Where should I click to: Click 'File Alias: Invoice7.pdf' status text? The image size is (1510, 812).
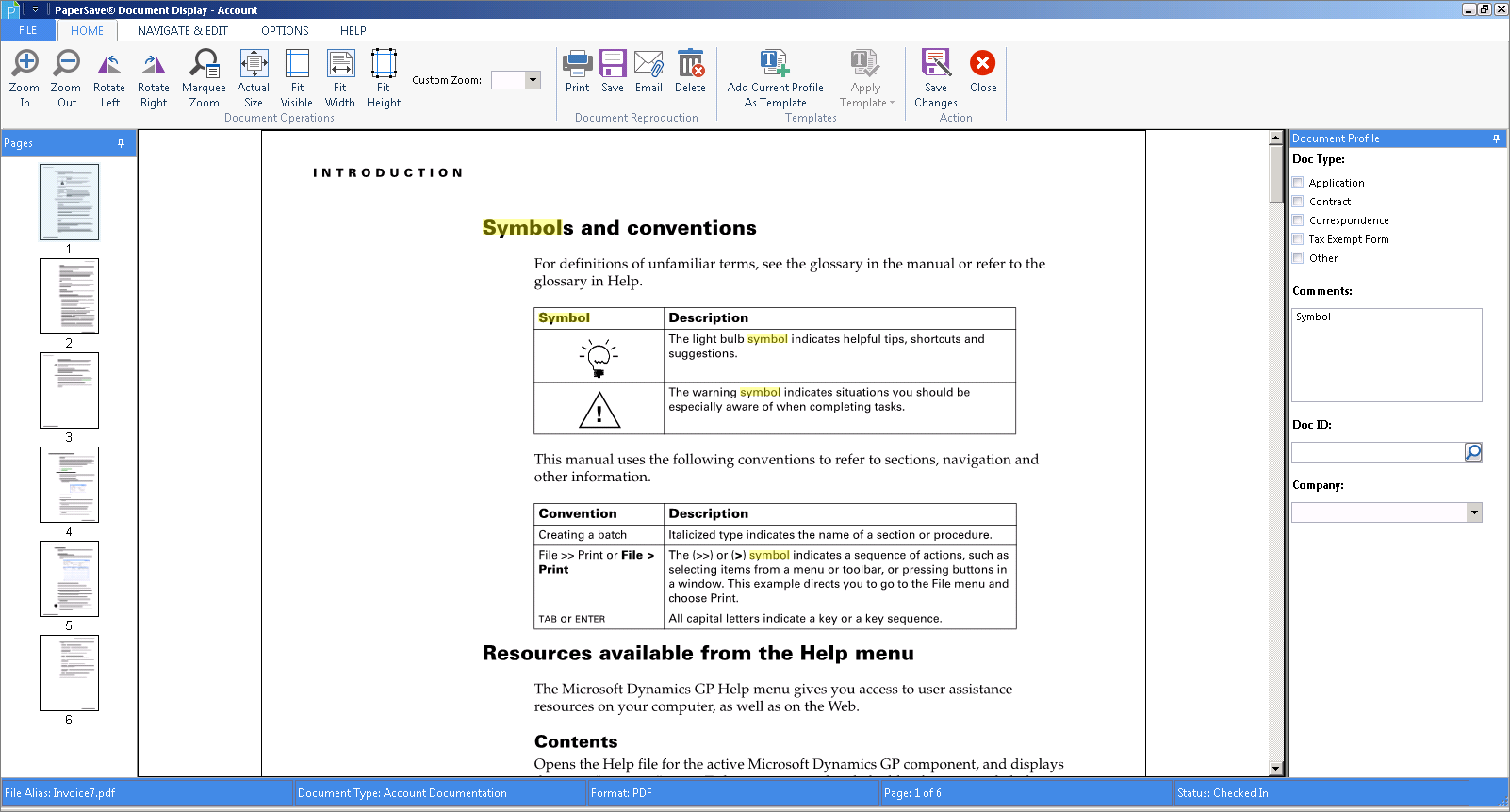[59, 793]
